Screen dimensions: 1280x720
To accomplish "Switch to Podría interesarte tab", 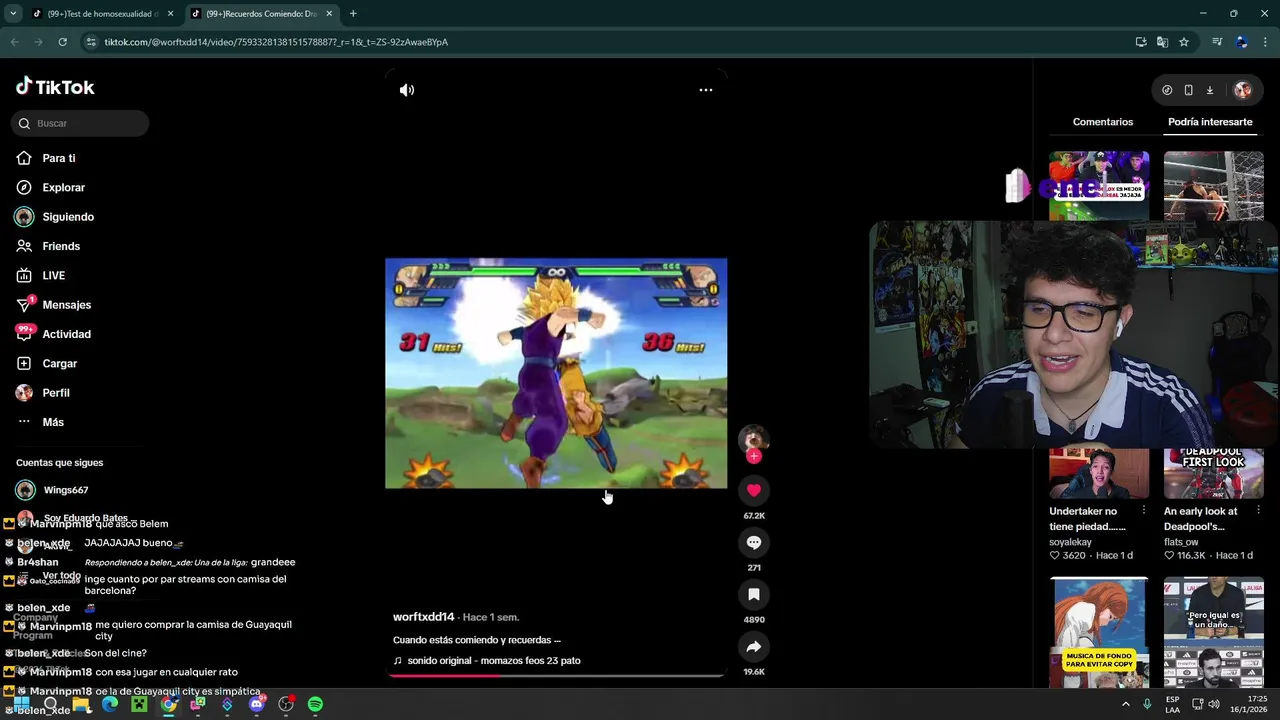I will (x=1210, y=122).
